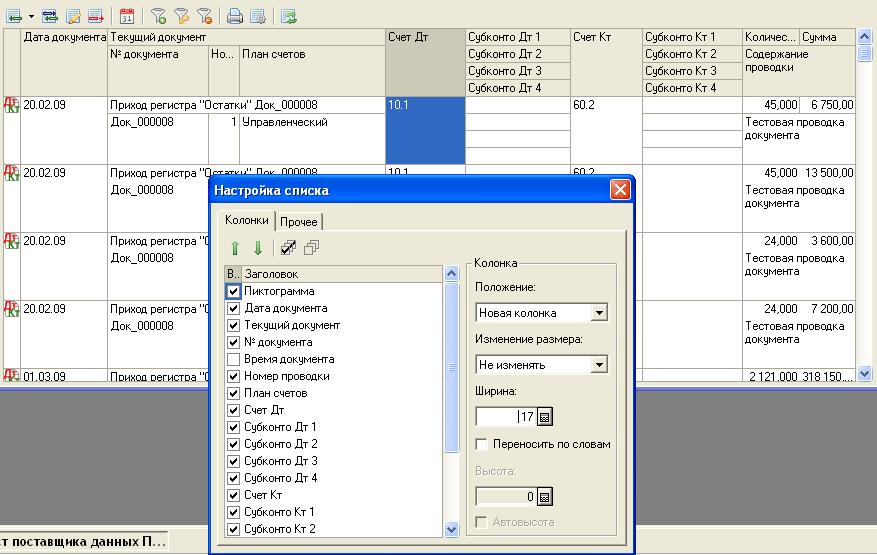The width and height of the screenshot is (877, 555).
Task: Click the calendar date interval icon in toolbar
Action: [x=127, y=15]
